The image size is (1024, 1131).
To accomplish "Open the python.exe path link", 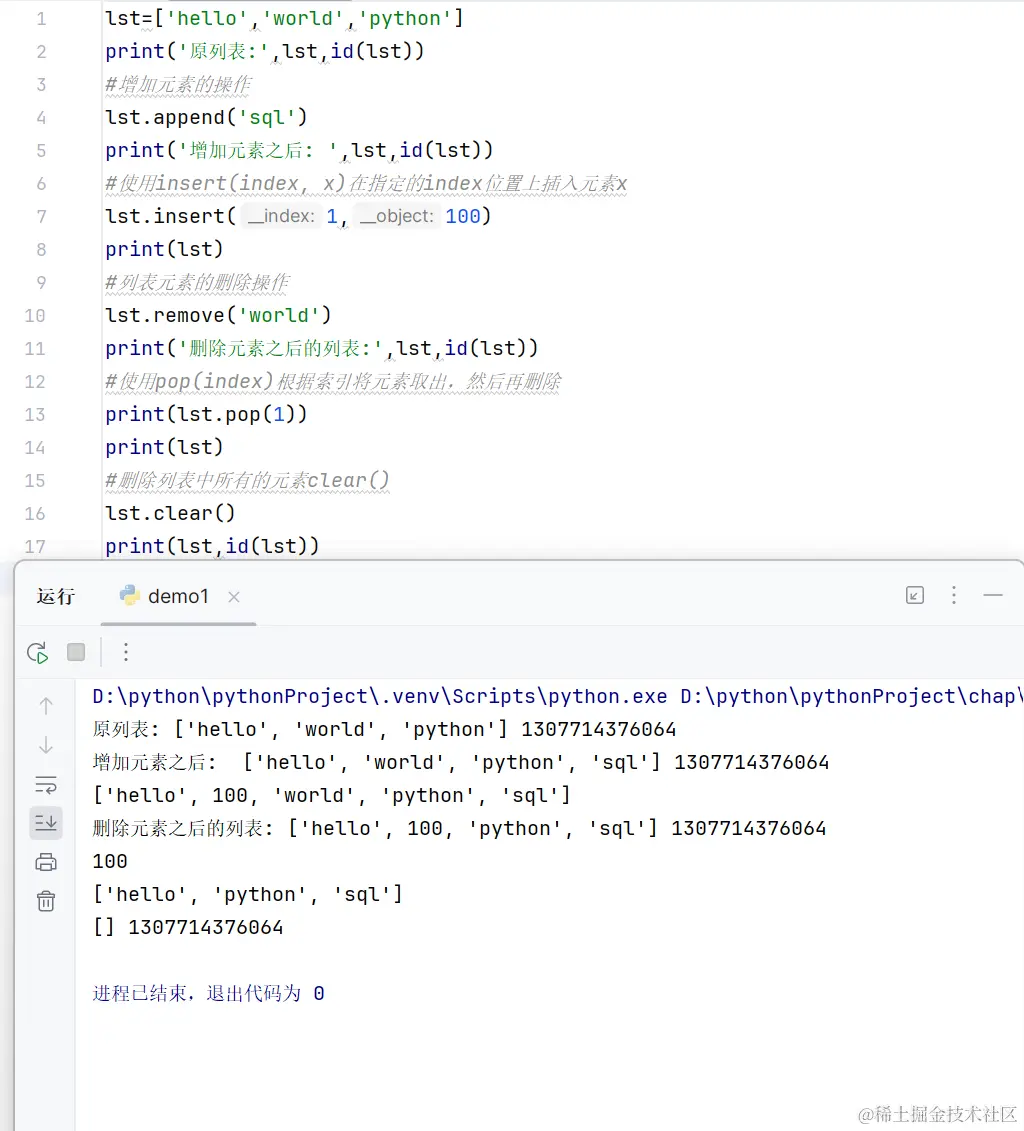I will (x=380, y=697).
